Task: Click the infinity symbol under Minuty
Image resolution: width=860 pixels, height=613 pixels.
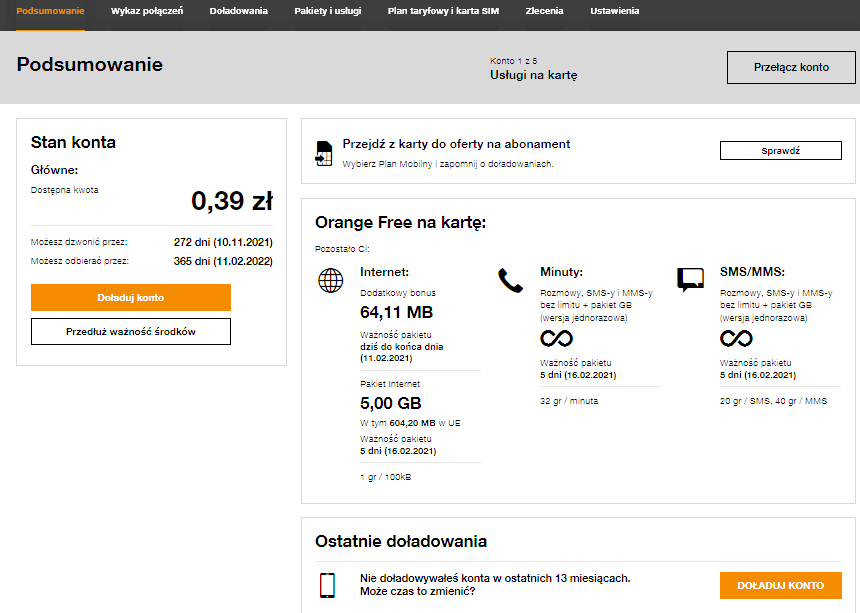Action: pos(556,339)
